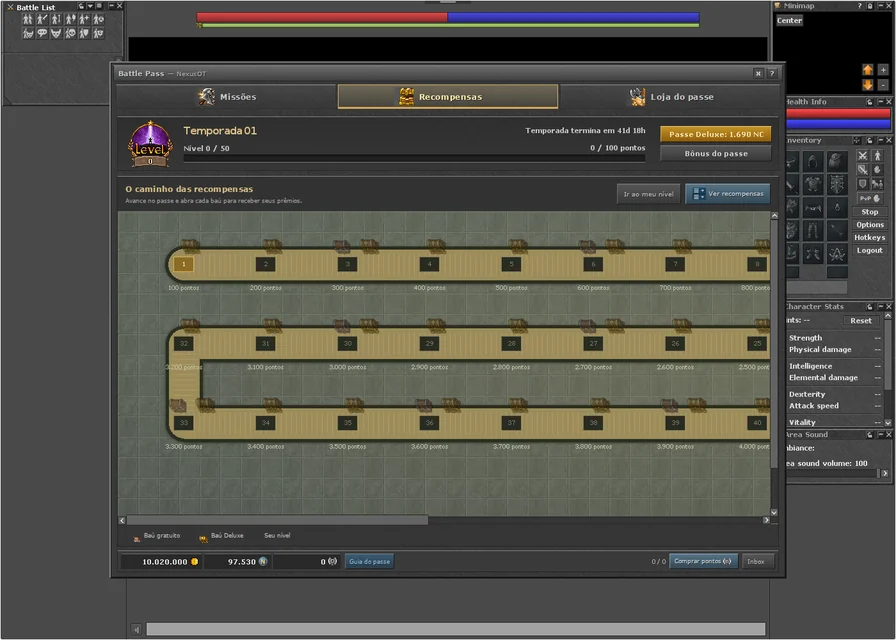Click the crossed swords icon in Inventory
Screen dimensions: 896x640
tap(862, 155)
